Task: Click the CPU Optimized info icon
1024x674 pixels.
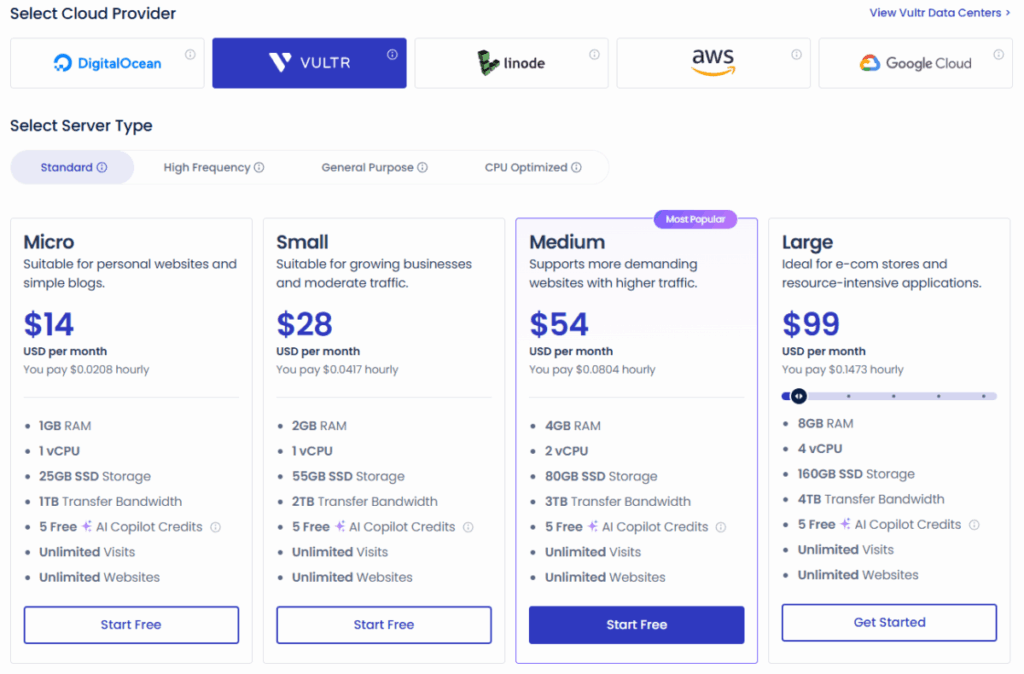Action: click(575, 167)
